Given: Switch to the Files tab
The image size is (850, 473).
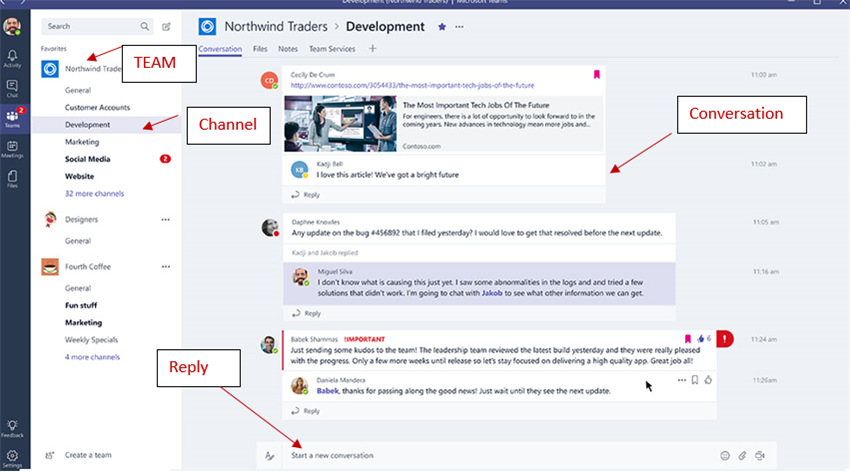Looking at the screenshot, I should (x=260, y=49).
